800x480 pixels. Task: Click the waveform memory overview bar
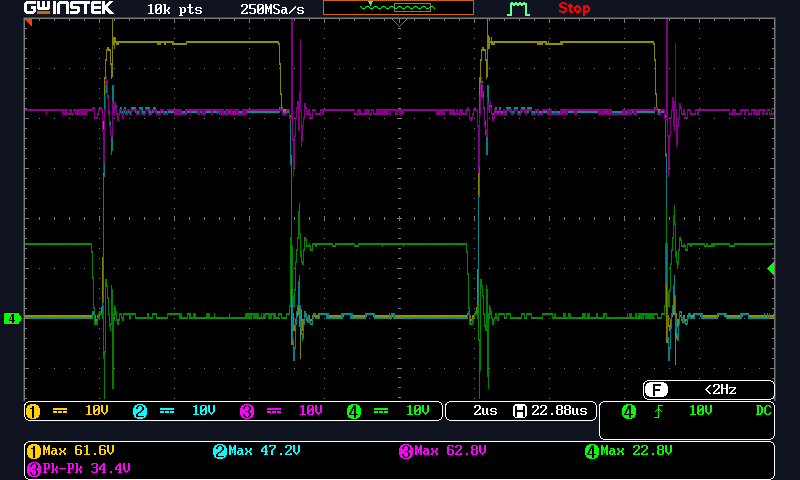tap(398, 8)
